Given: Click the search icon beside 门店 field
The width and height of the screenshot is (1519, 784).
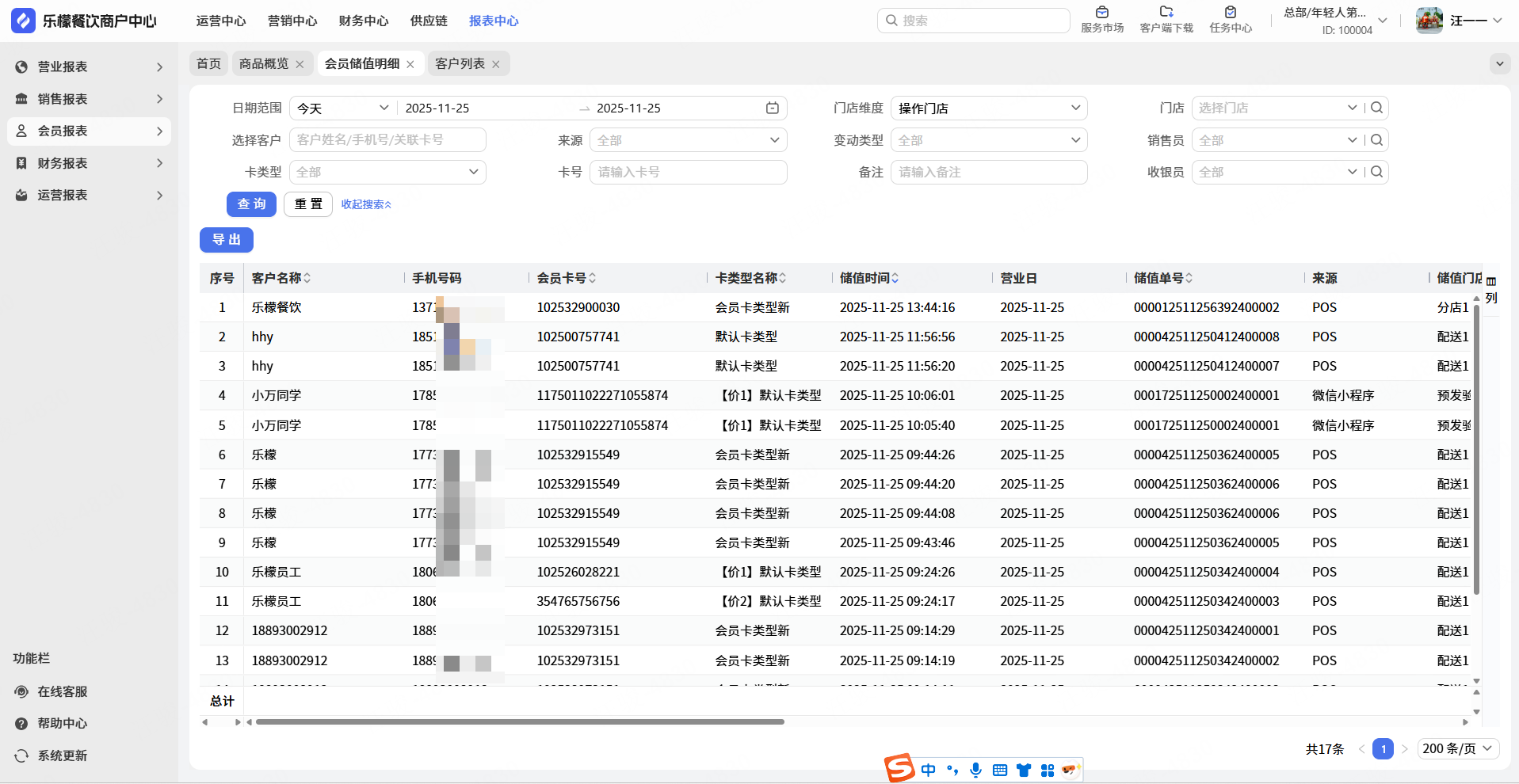Looking at the screenshot, I should (x=1377, y=108).
